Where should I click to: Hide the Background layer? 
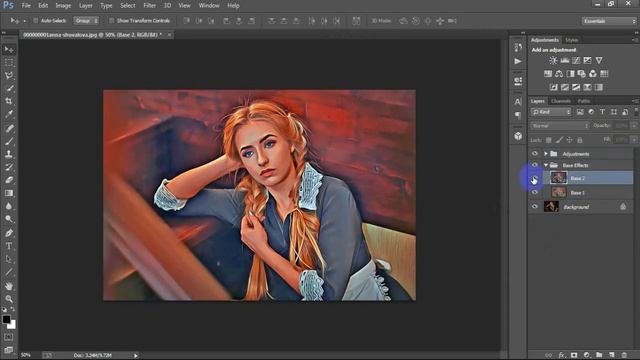[535, 207]
